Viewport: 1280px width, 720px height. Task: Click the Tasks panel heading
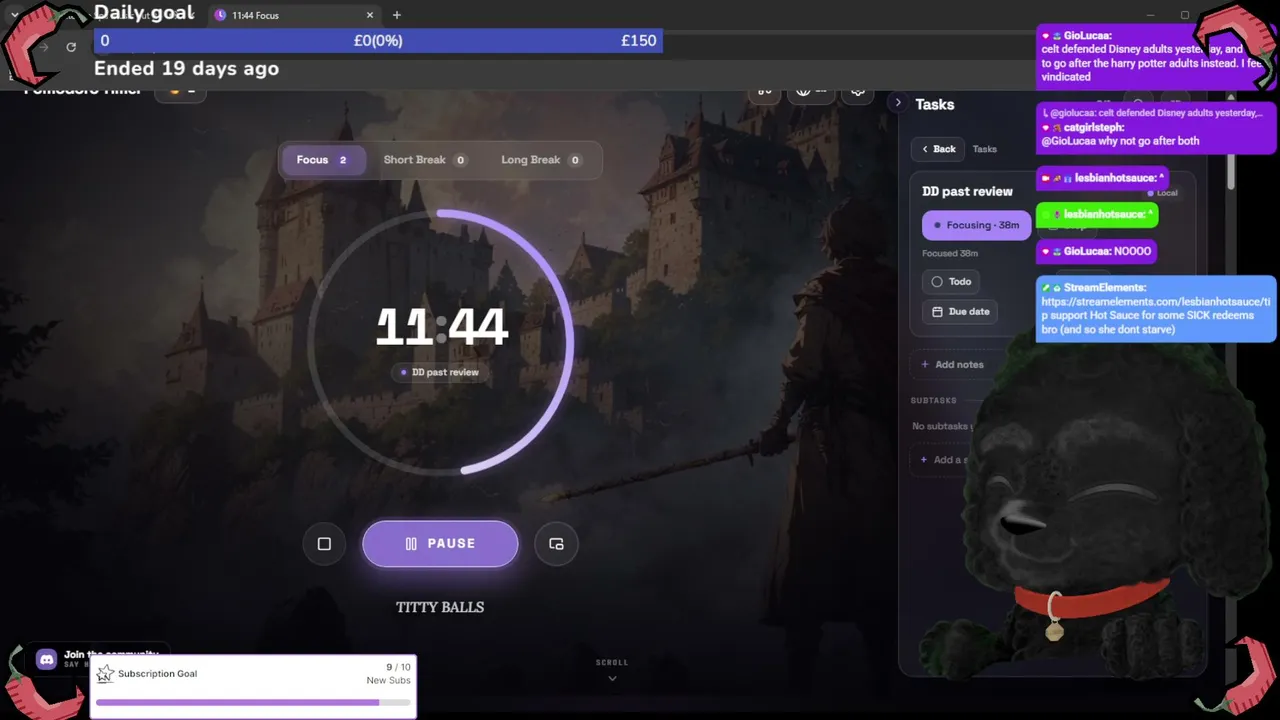935,104
